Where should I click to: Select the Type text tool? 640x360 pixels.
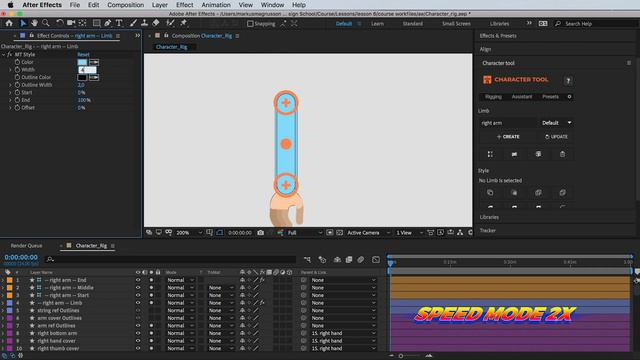pos(119,23)
